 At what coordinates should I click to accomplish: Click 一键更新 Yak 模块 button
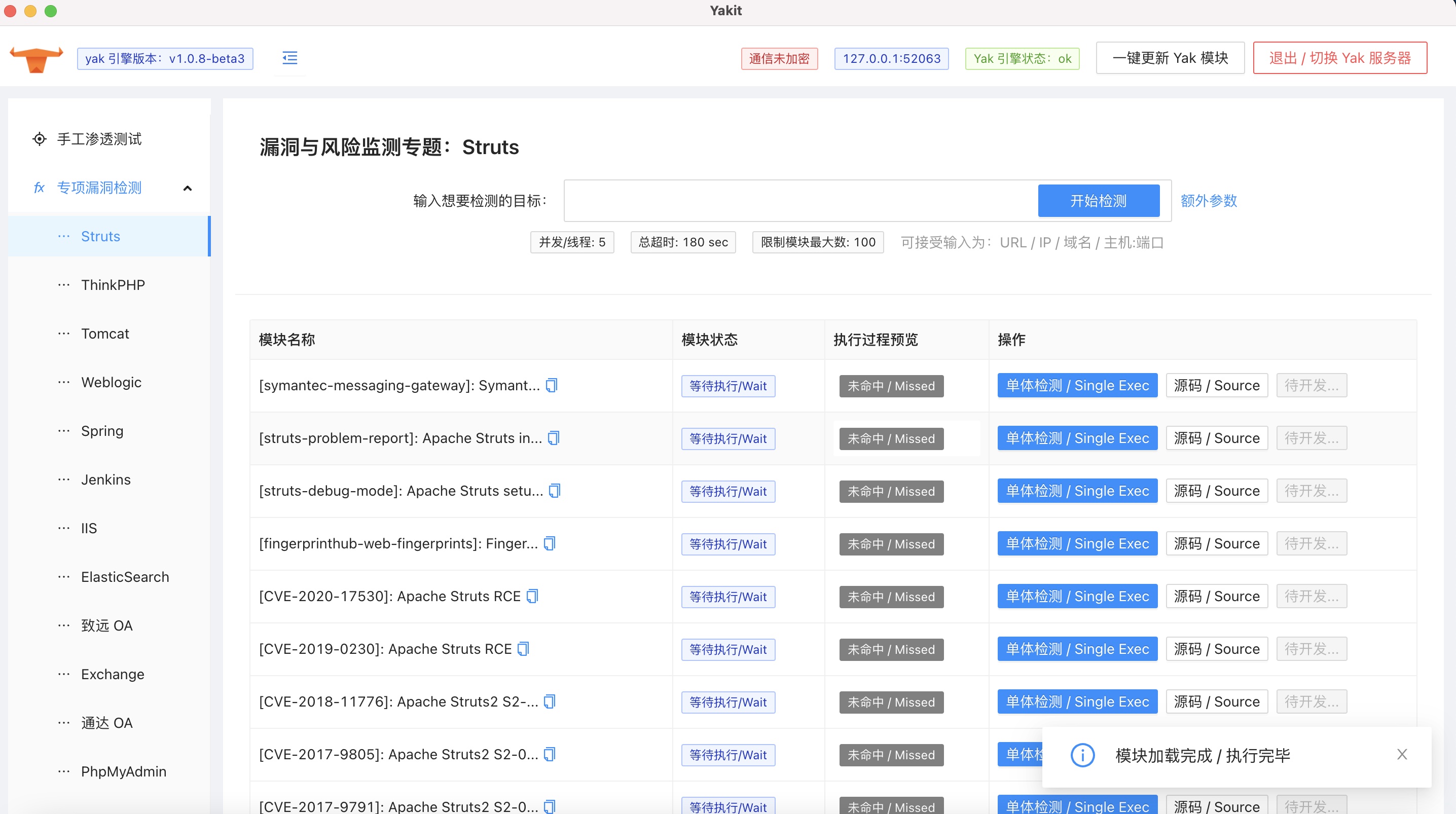pyautogui.click(x=1170, y=58)
